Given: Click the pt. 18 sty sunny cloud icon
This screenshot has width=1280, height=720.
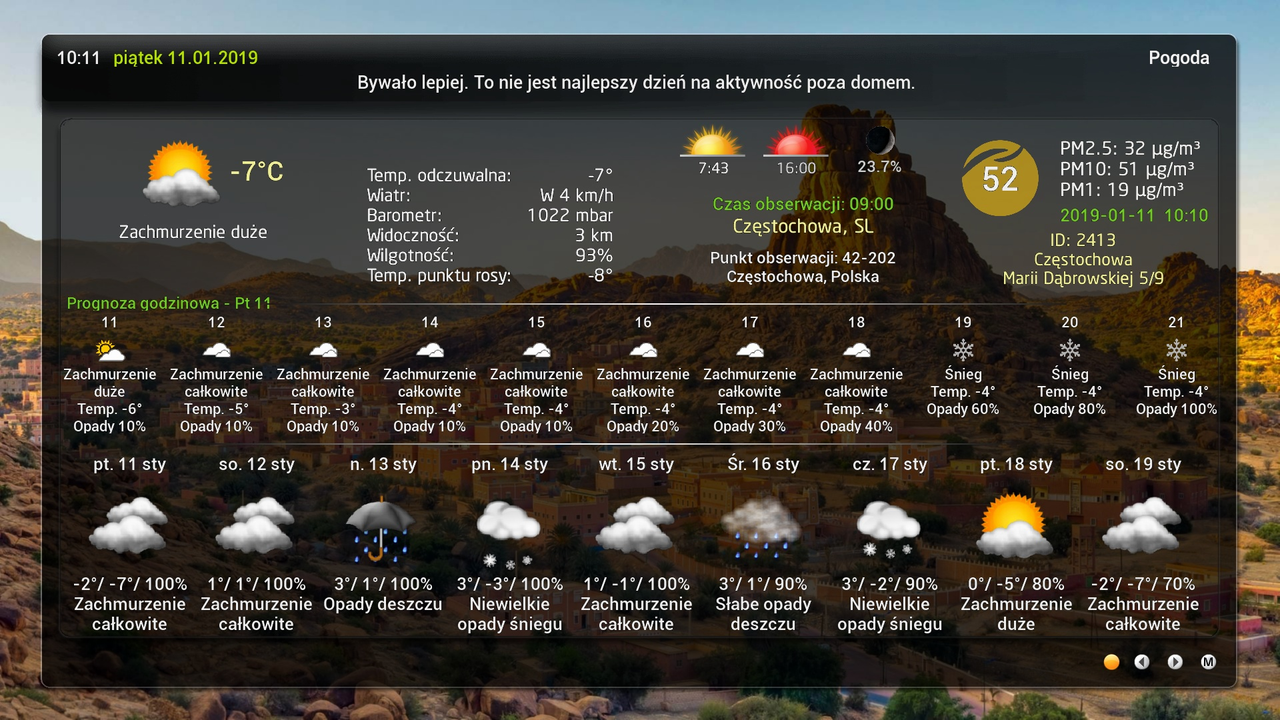Looking at the screenshot, I should point(1015,526).
